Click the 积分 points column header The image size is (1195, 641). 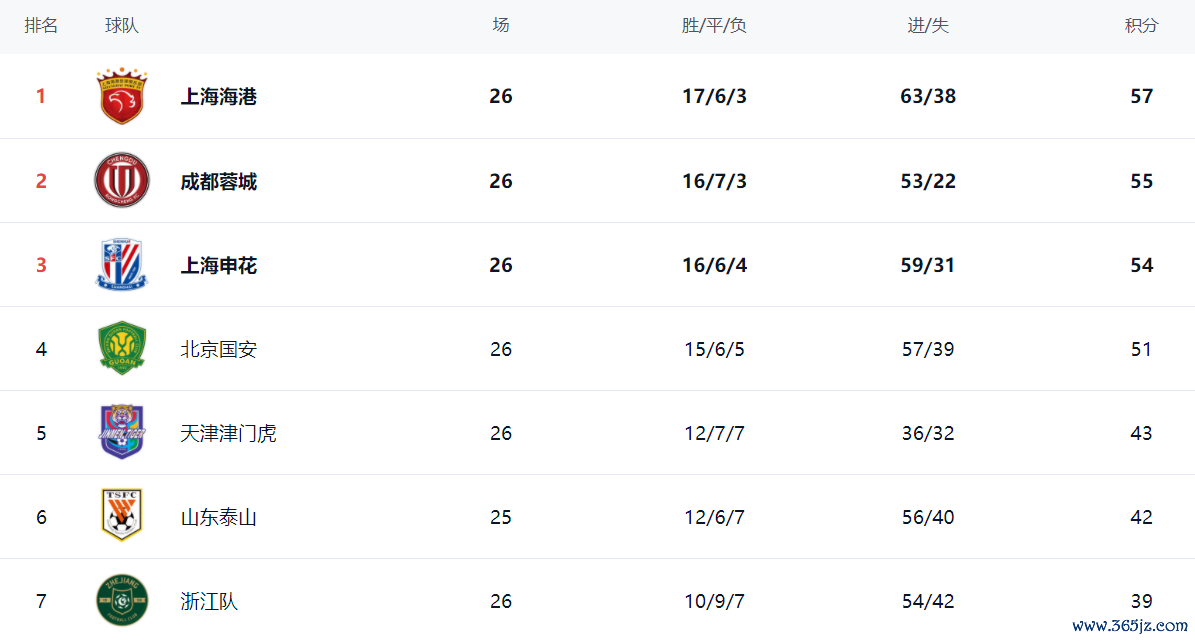coord(1141,26)
